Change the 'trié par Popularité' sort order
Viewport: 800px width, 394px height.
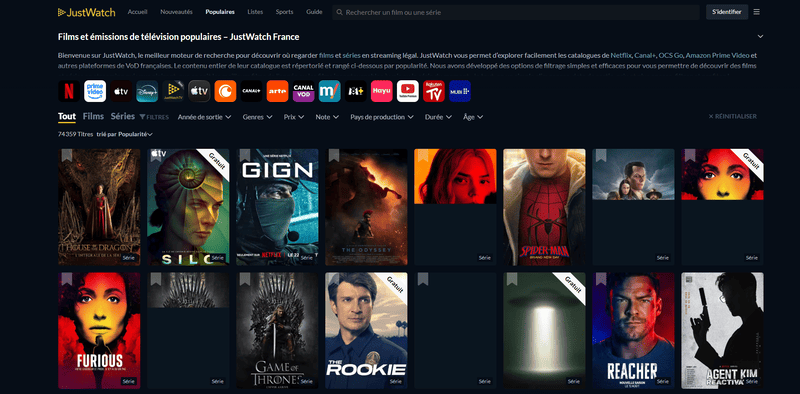125,134
